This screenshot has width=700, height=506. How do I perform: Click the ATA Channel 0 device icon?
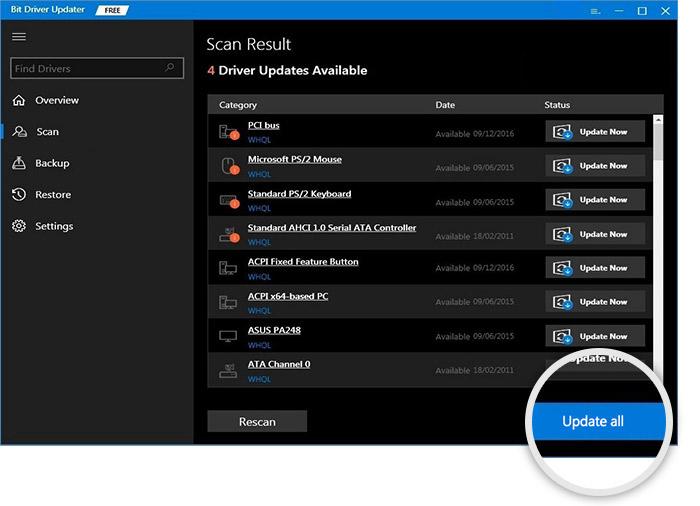click(x=227, y=370)
